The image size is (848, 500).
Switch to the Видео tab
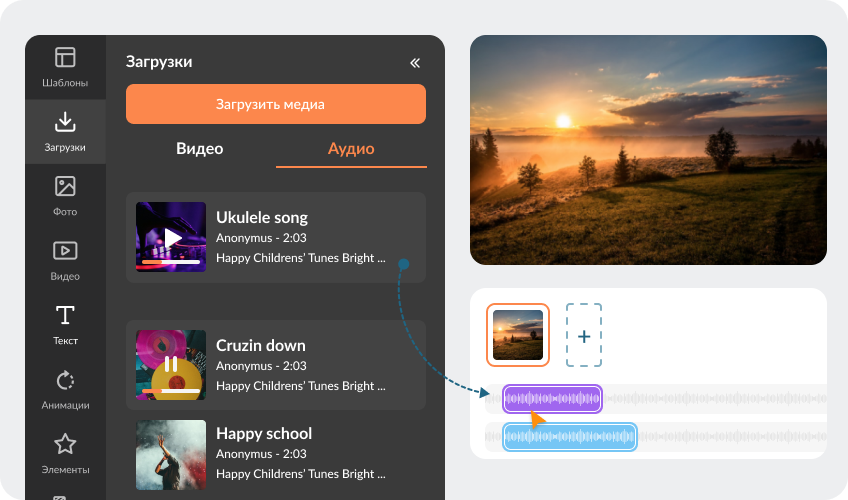pyautogui.click(x=200, y=149)
